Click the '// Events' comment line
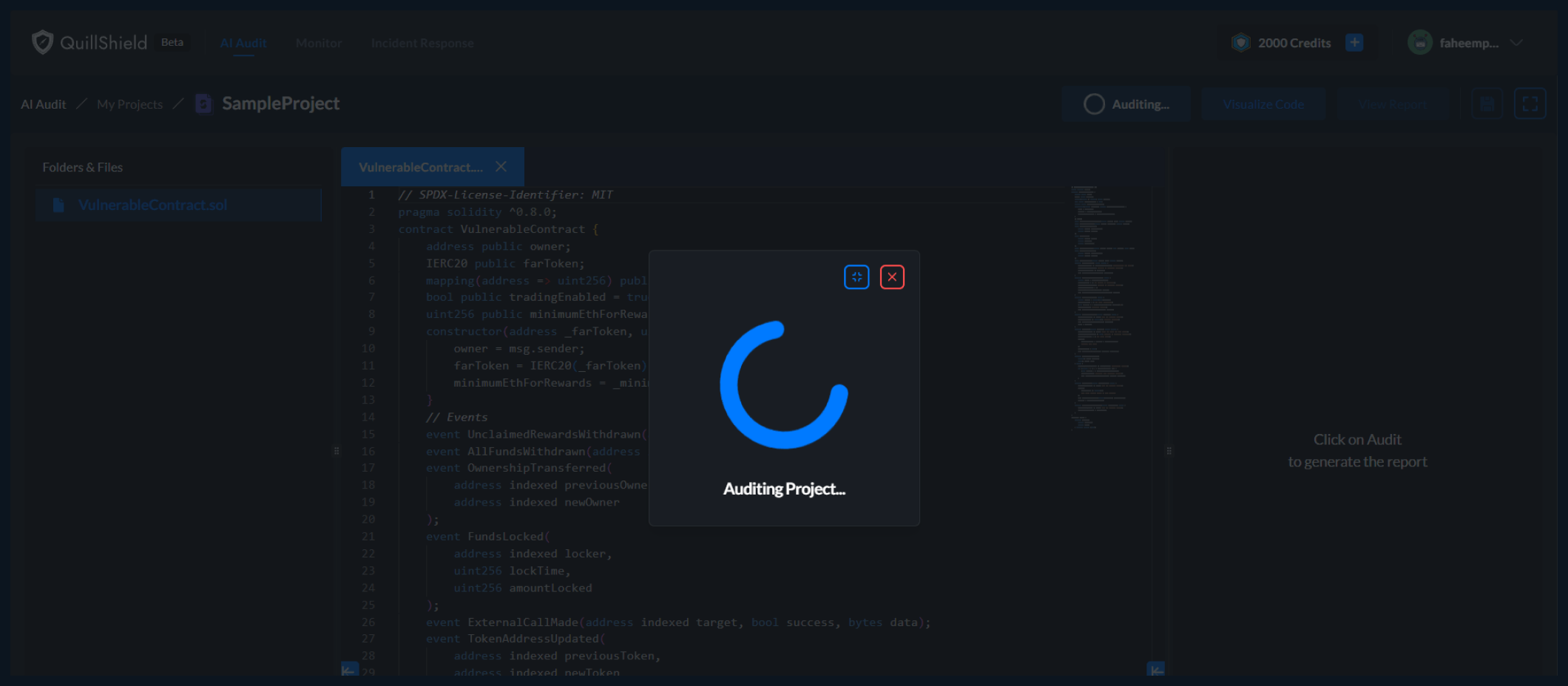 (x=456, y=417)
